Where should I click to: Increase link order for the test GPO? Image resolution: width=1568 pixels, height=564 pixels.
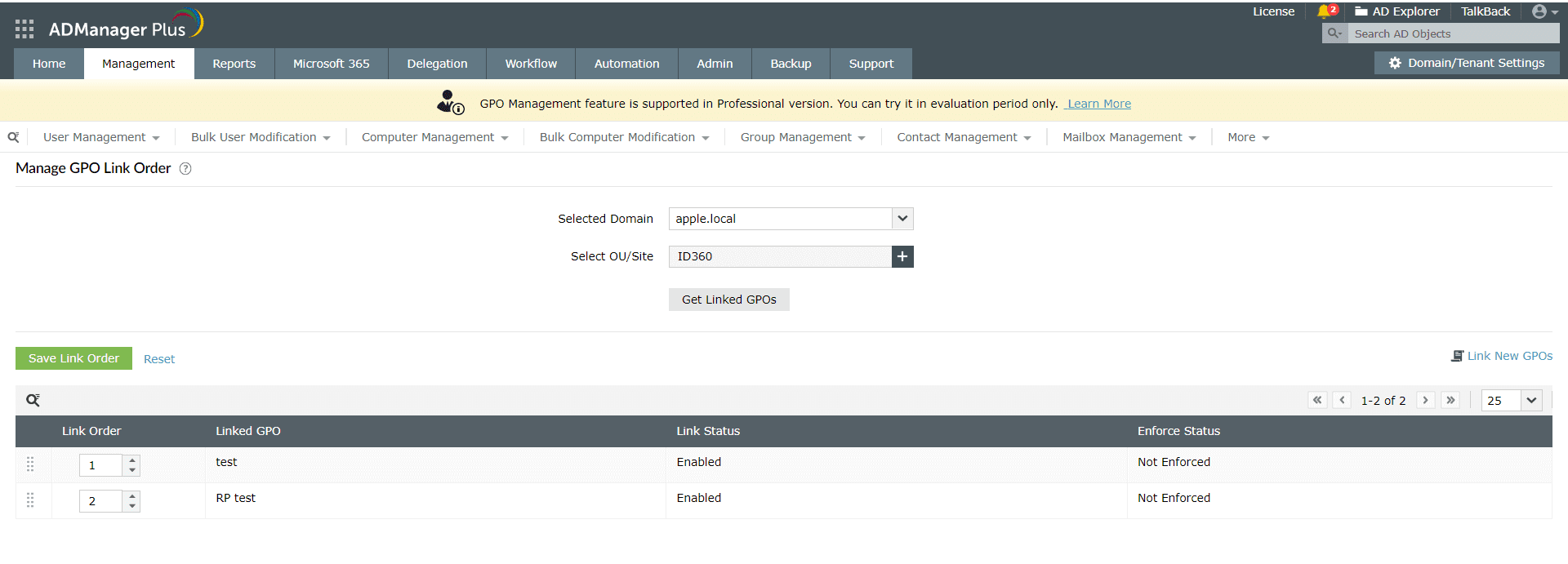[x=132, y=460]
